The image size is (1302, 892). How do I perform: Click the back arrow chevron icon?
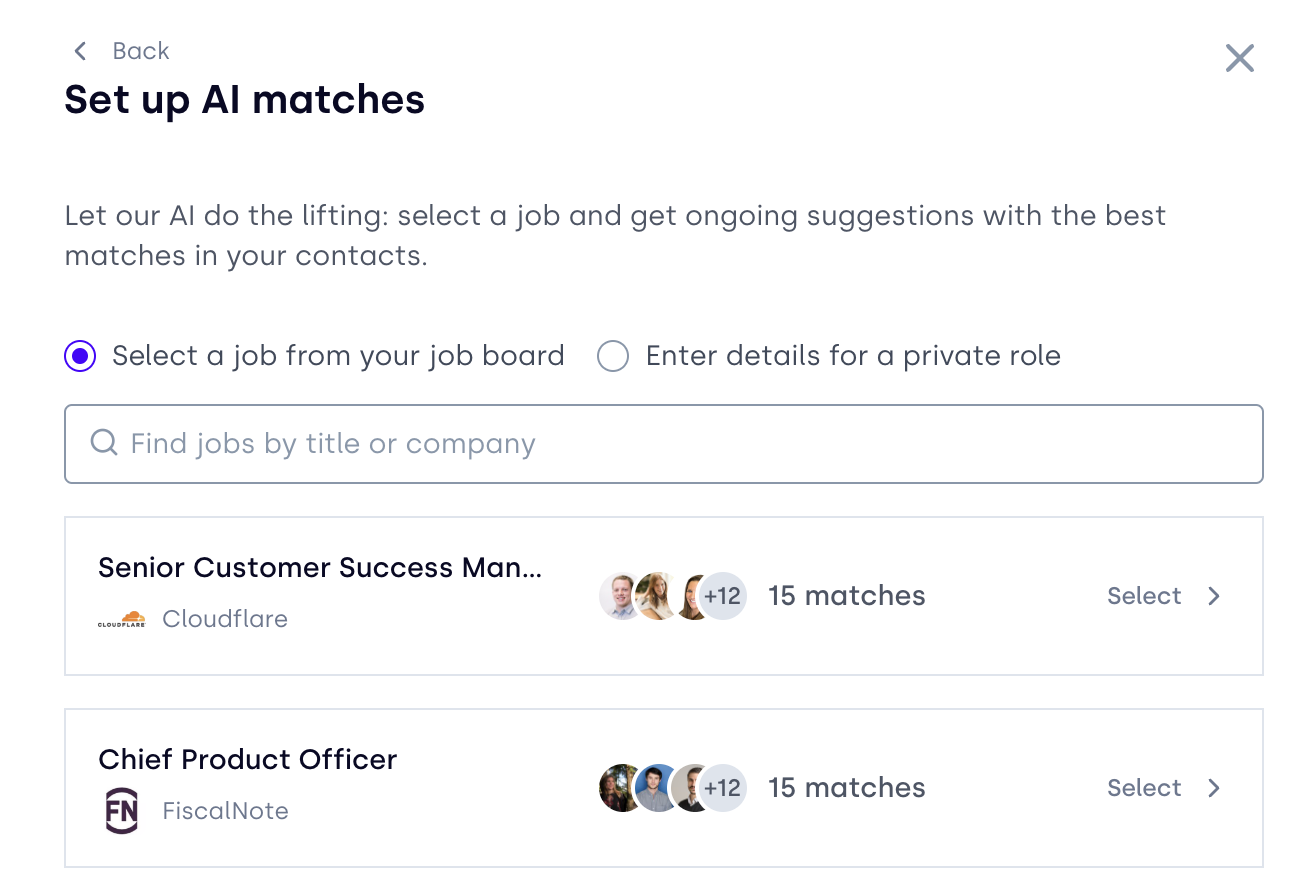tap(81, 51)
